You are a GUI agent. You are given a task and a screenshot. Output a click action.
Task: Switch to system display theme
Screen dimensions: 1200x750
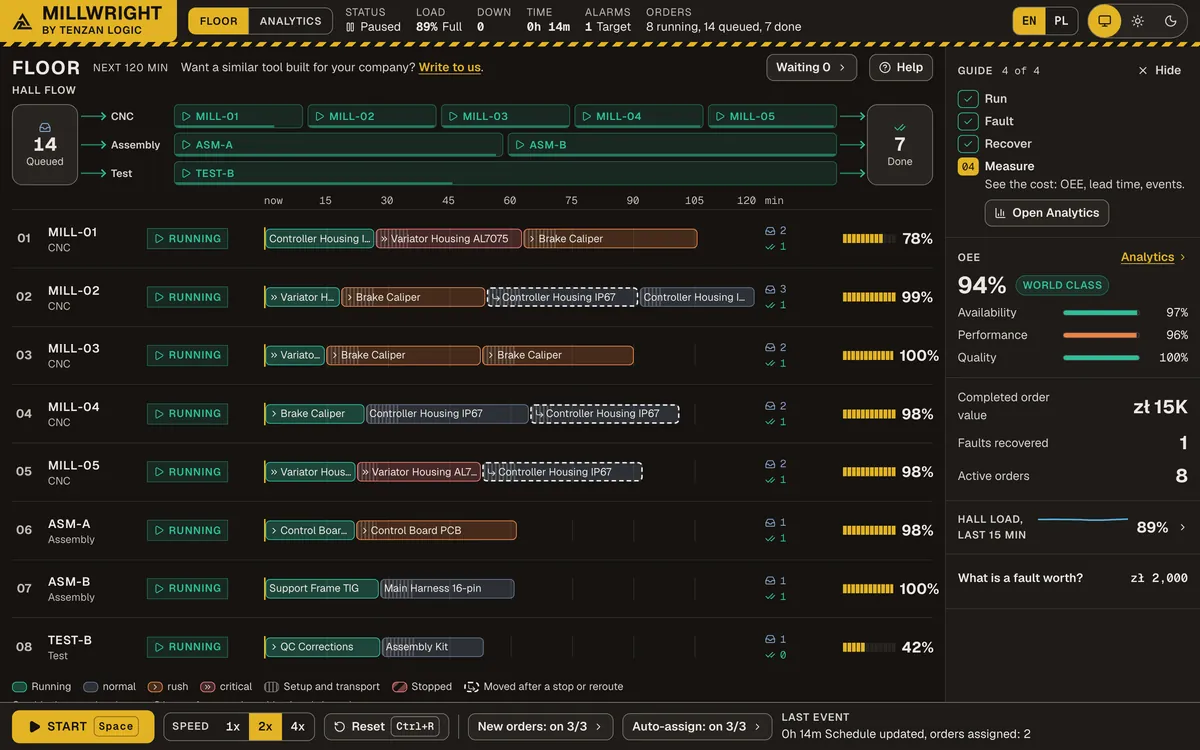(x=1105, y=21)
